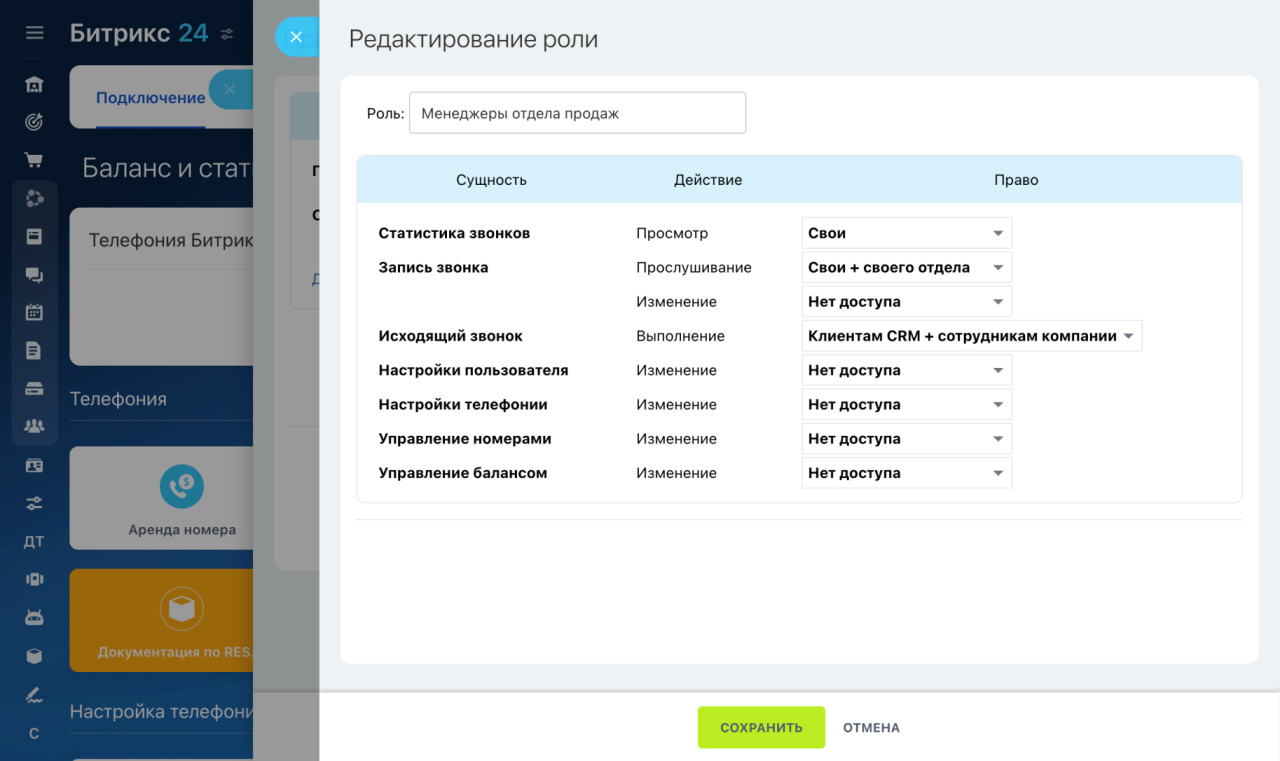
Task: Click the Аренда номера phone icon
Action: 182,486
